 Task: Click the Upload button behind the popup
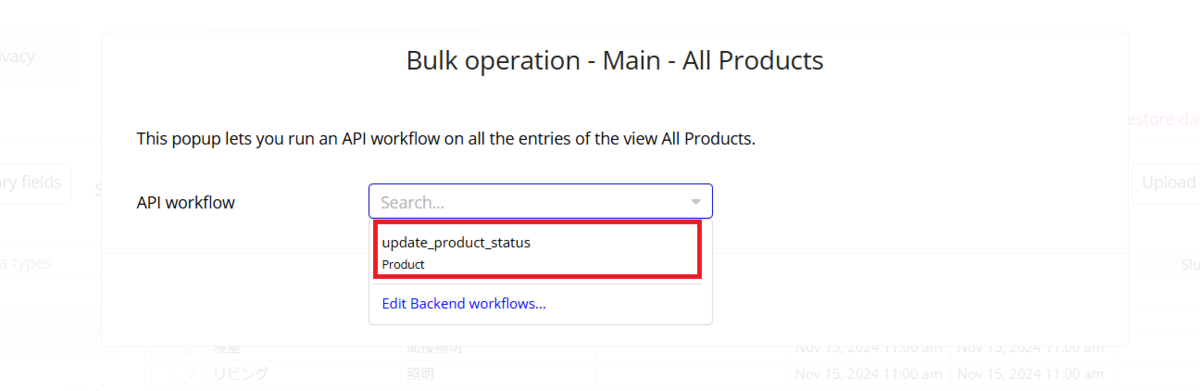click(1168, 182)
